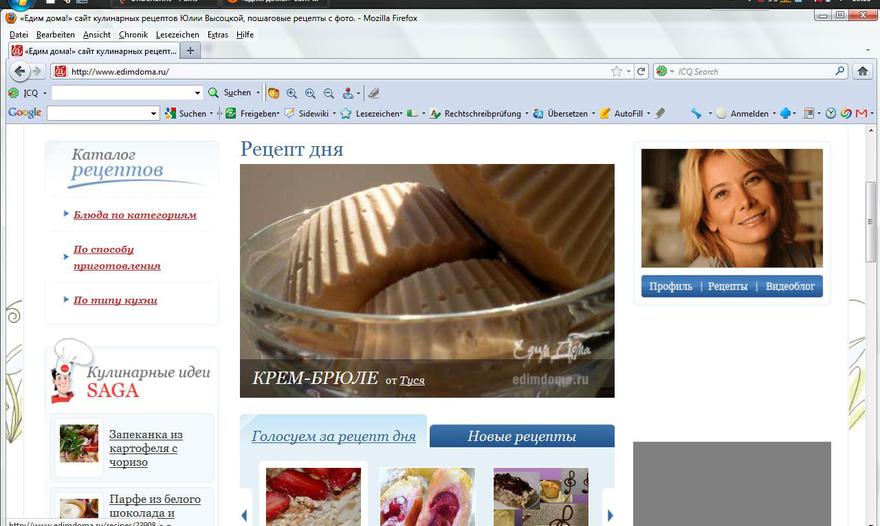Screen dimensions: 880x526
Task: Click the ICQ toolbar eraser icon
Action: click(x=374, y=93)
